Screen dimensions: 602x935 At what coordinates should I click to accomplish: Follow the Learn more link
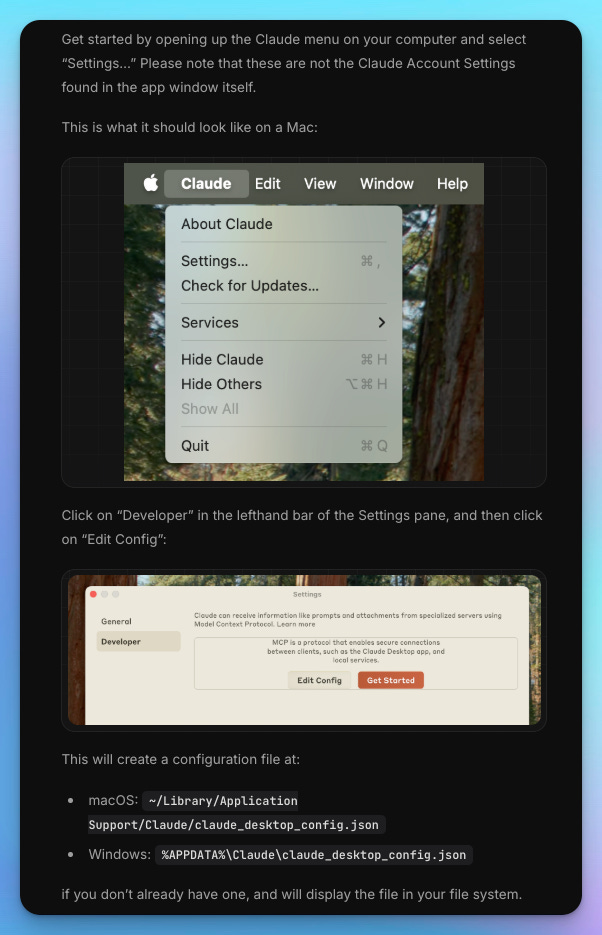tap(296, 624)
